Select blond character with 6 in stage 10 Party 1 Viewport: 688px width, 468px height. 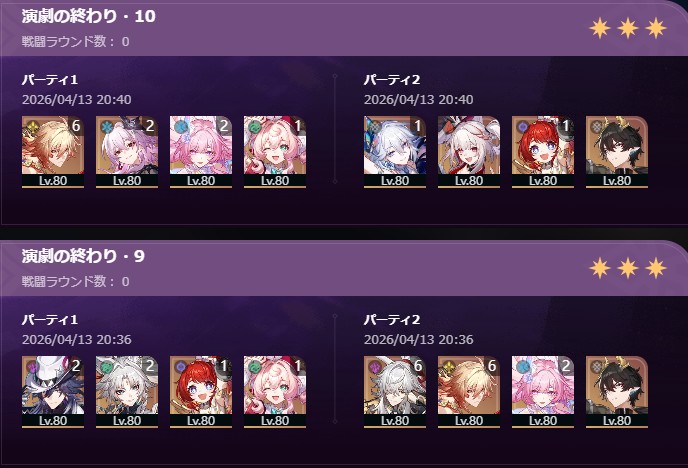pyautogui.click(x=53, y=152)
